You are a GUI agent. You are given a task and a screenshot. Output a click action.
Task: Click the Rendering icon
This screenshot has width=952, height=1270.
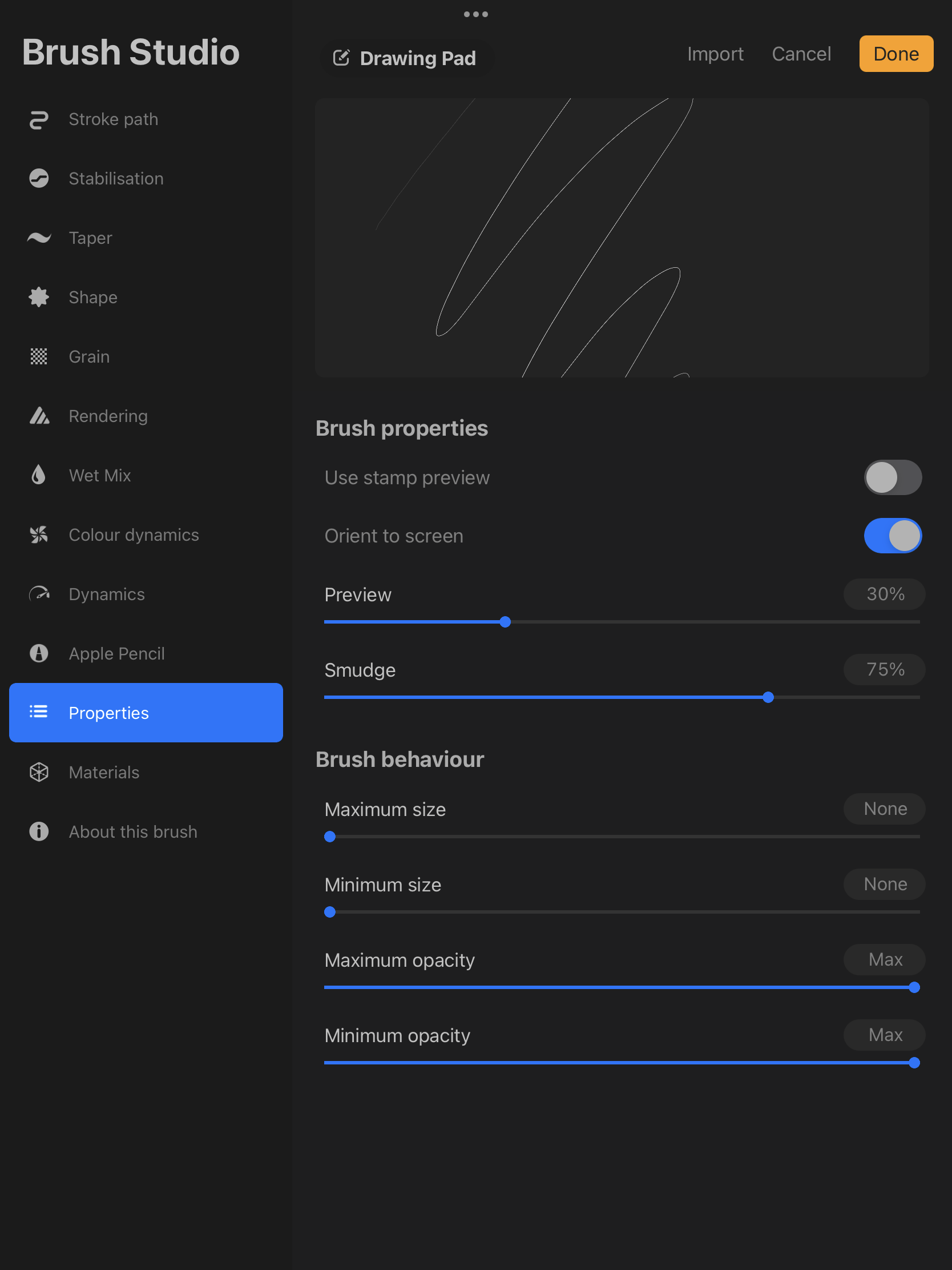[39, 416]
